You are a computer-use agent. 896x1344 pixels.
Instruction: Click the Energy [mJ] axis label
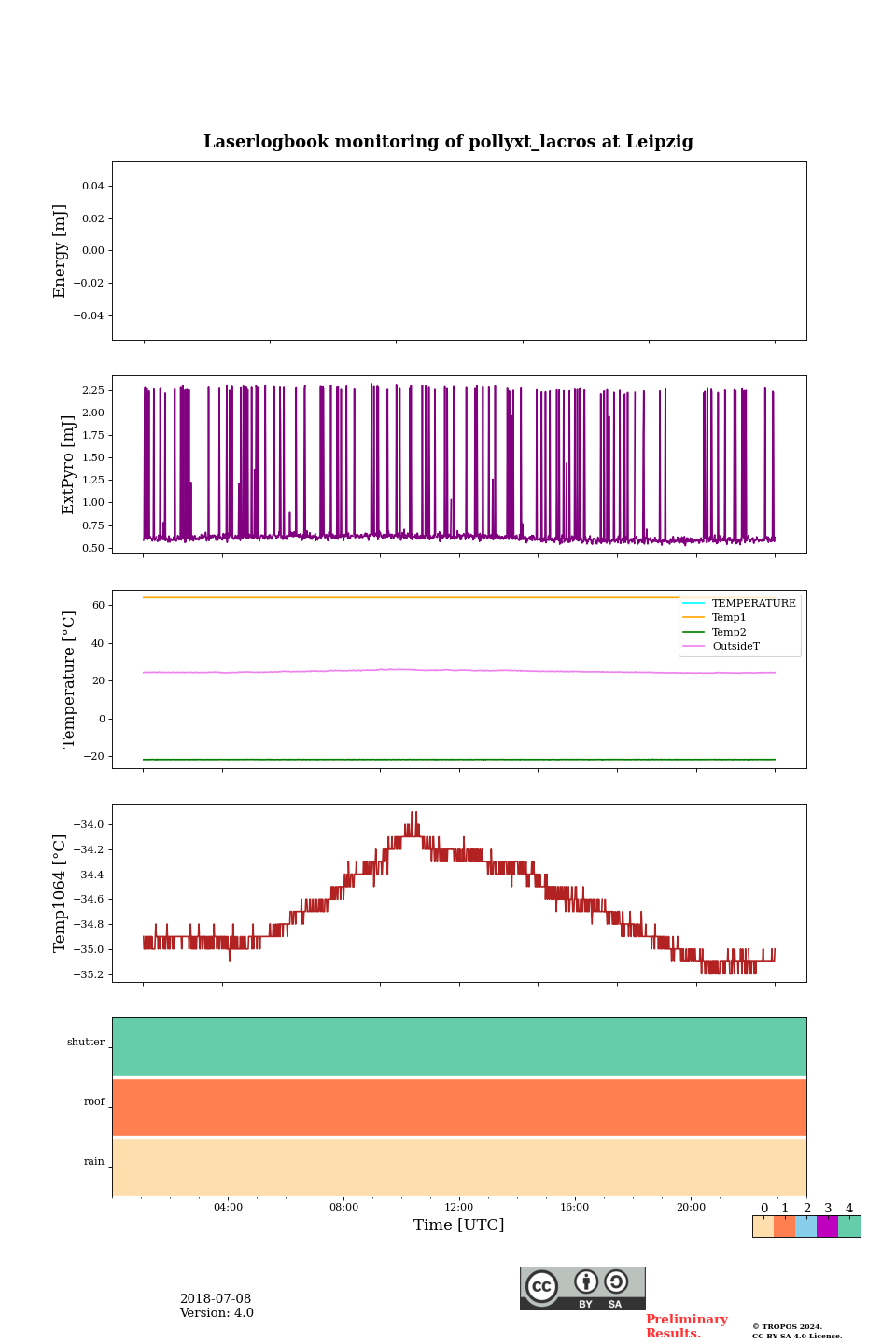pos(61,251)
